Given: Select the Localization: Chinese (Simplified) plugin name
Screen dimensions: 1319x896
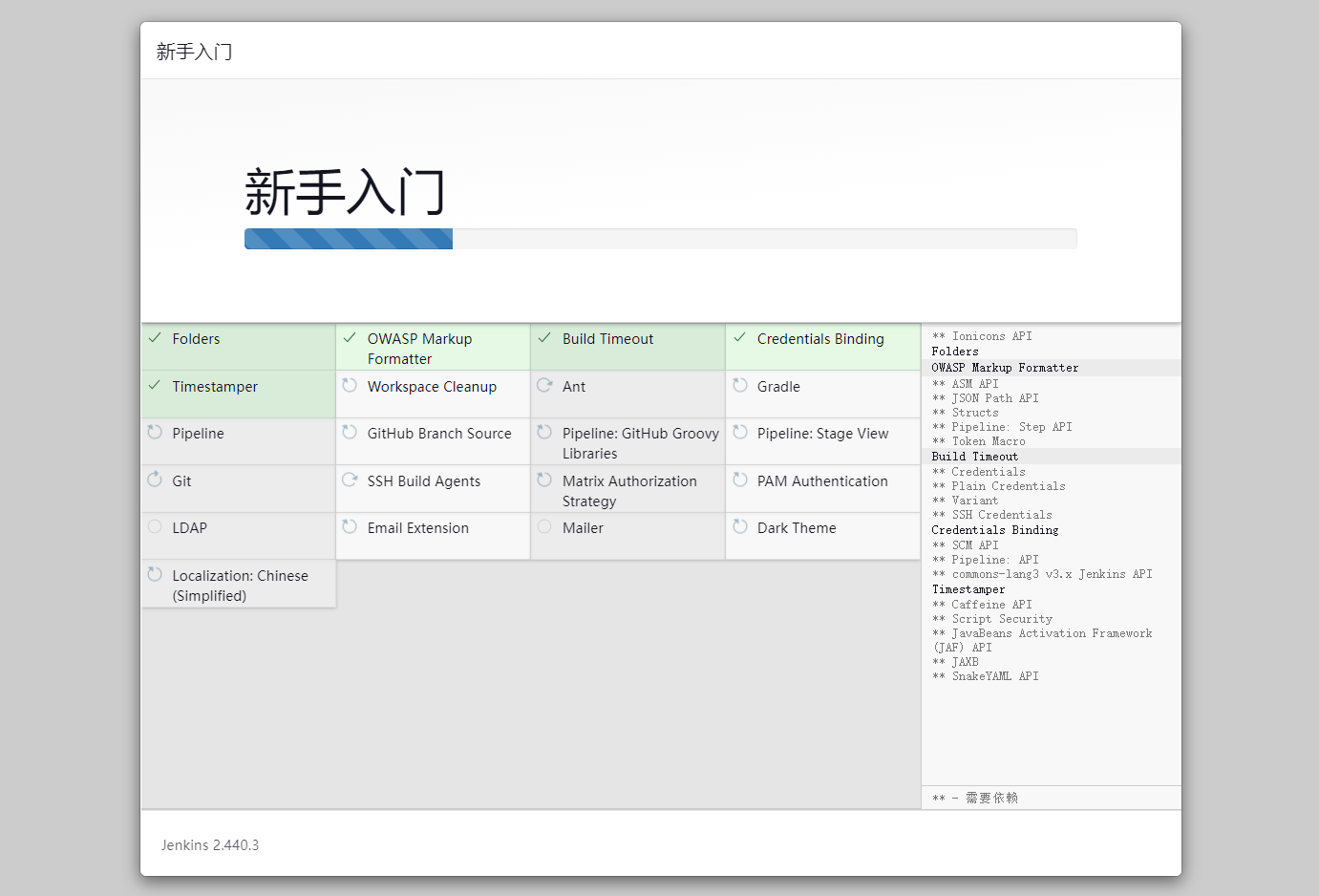Looking at the screenshot, I should pyautogui.click(x=240, y=586).
